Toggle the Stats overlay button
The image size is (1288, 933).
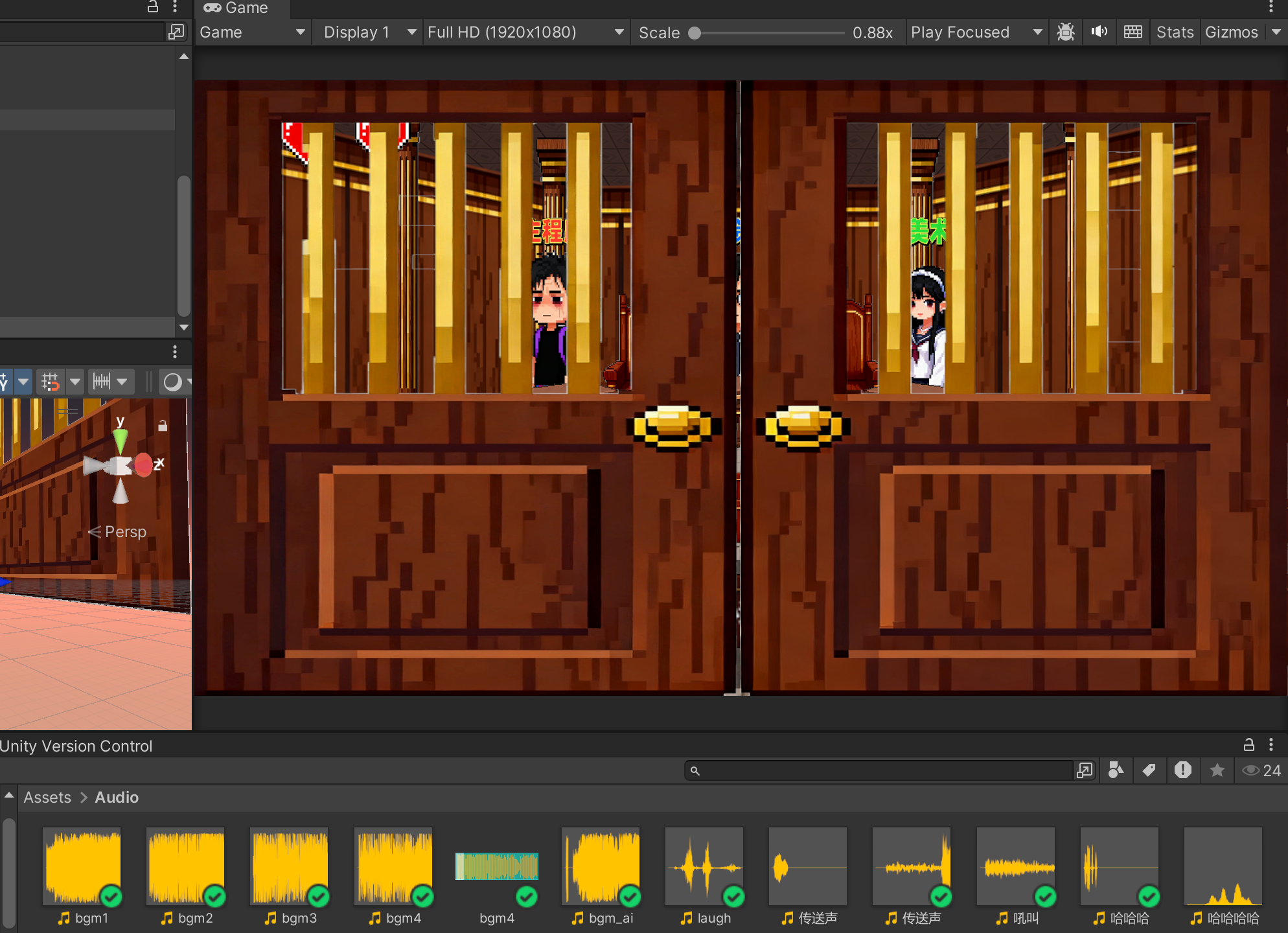pos(1175,32)
